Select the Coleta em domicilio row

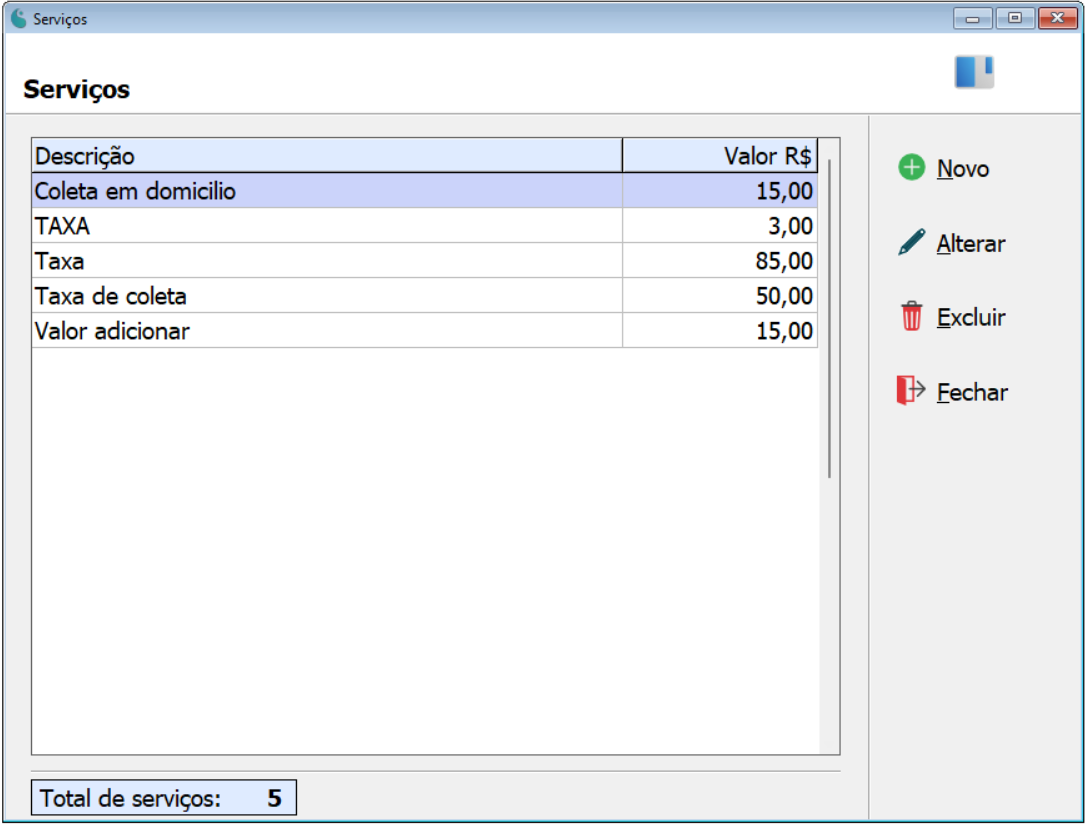pos(425,190)
